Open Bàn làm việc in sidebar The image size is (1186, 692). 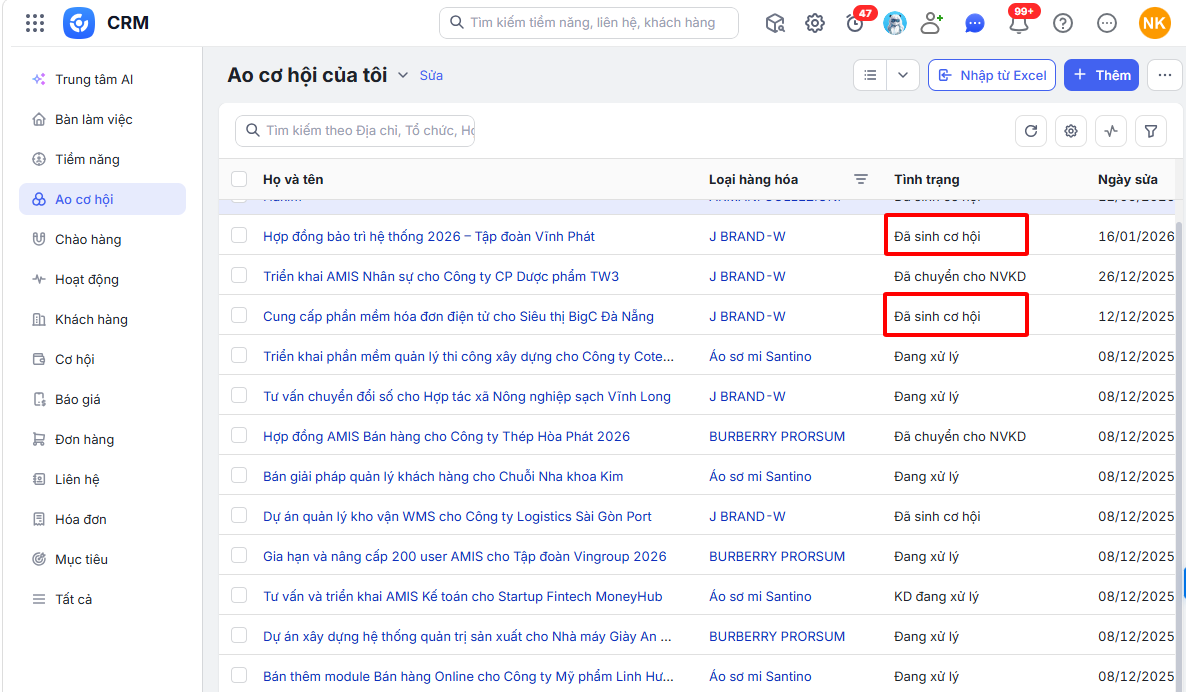click(x=102, y=119)
